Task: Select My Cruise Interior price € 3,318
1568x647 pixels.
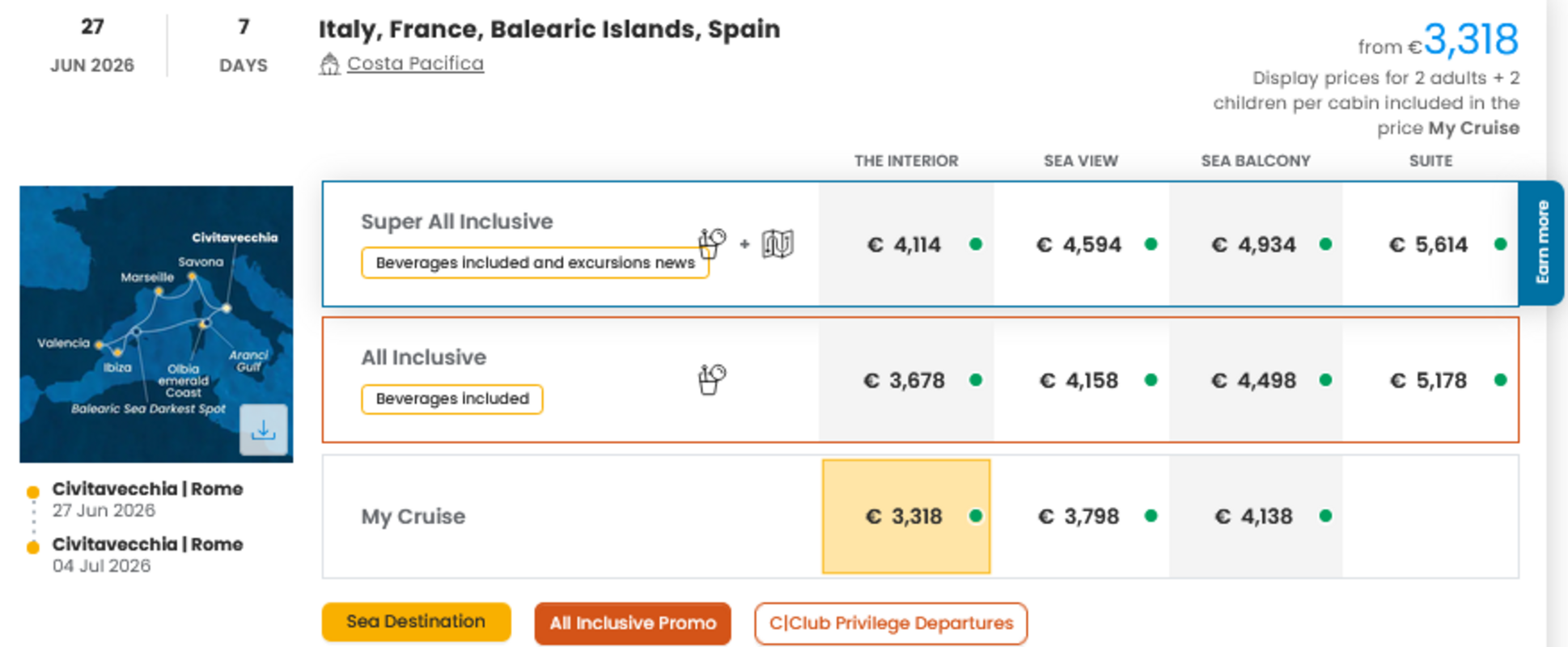Action: (905, 516)
